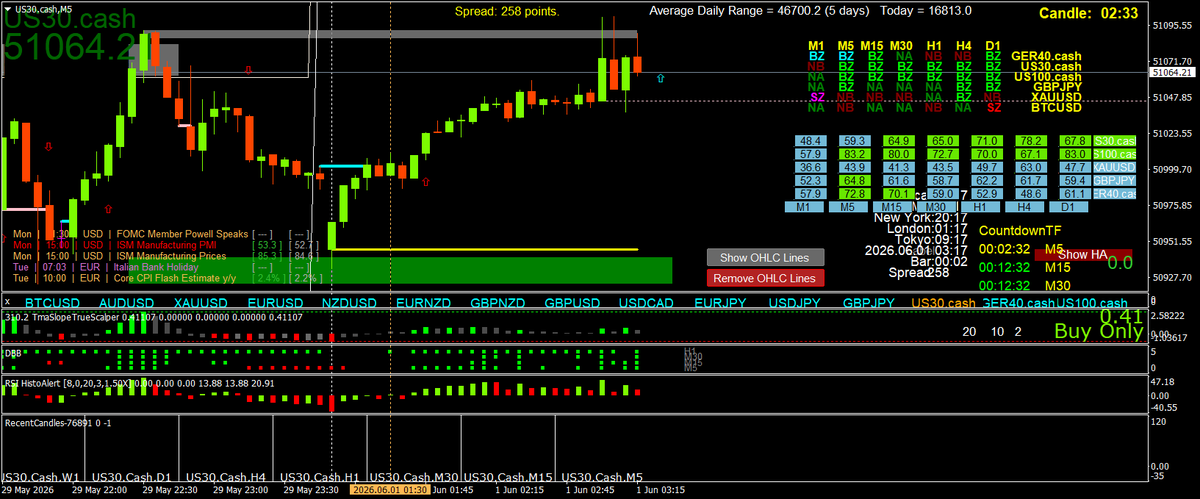Screen dimensions: 1200x499
Task: Click yellow BTCUSD label in zone table
Action: 1056,106
